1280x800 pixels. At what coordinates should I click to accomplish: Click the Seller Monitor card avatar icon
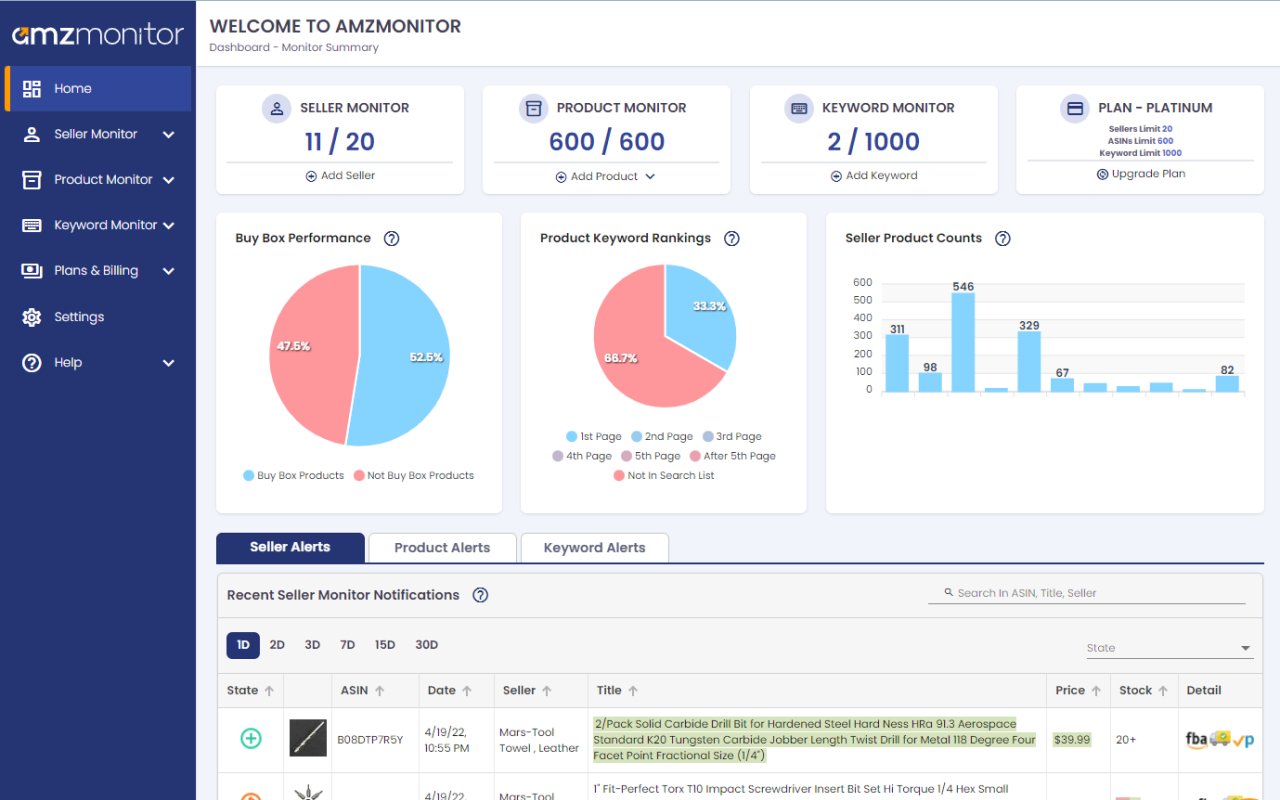coord(276,108)
